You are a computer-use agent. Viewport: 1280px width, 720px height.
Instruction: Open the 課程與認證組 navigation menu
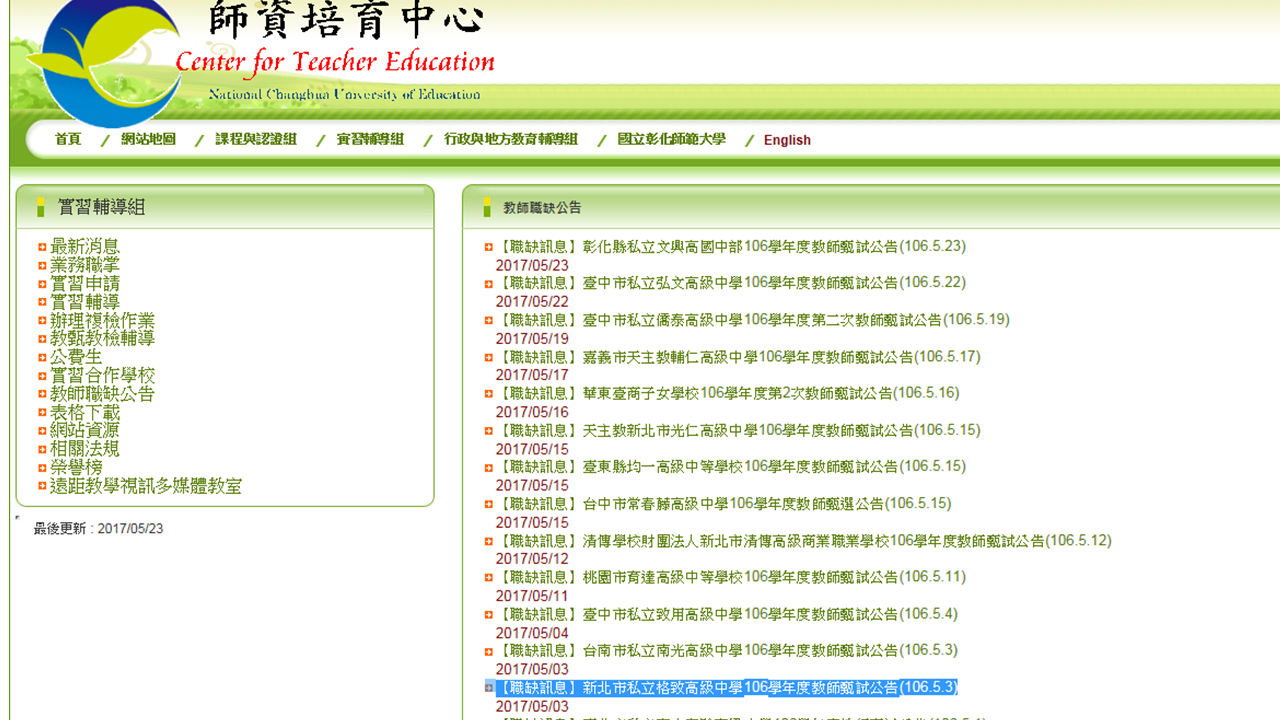(256, 140)
